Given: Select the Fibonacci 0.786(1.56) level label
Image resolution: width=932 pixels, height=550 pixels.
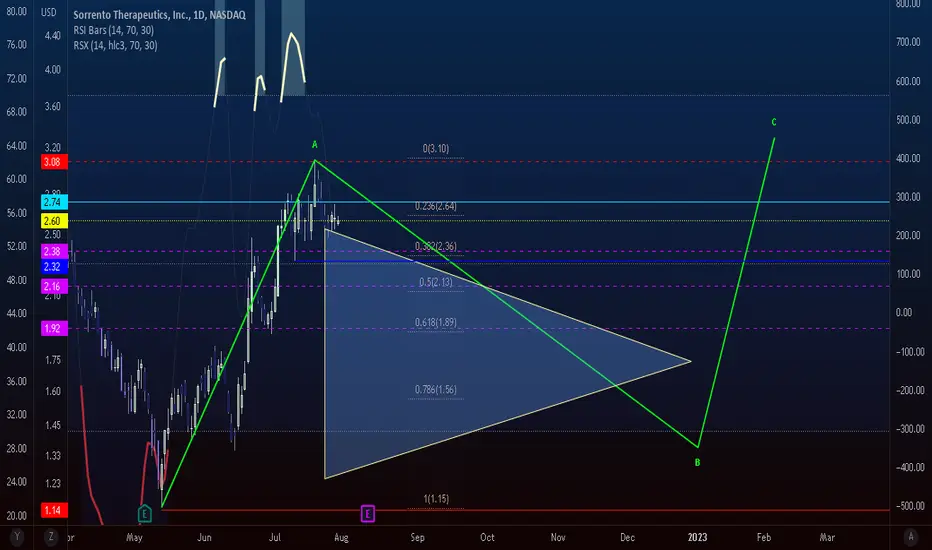Looking at the screenshot, I should [436, 390].
